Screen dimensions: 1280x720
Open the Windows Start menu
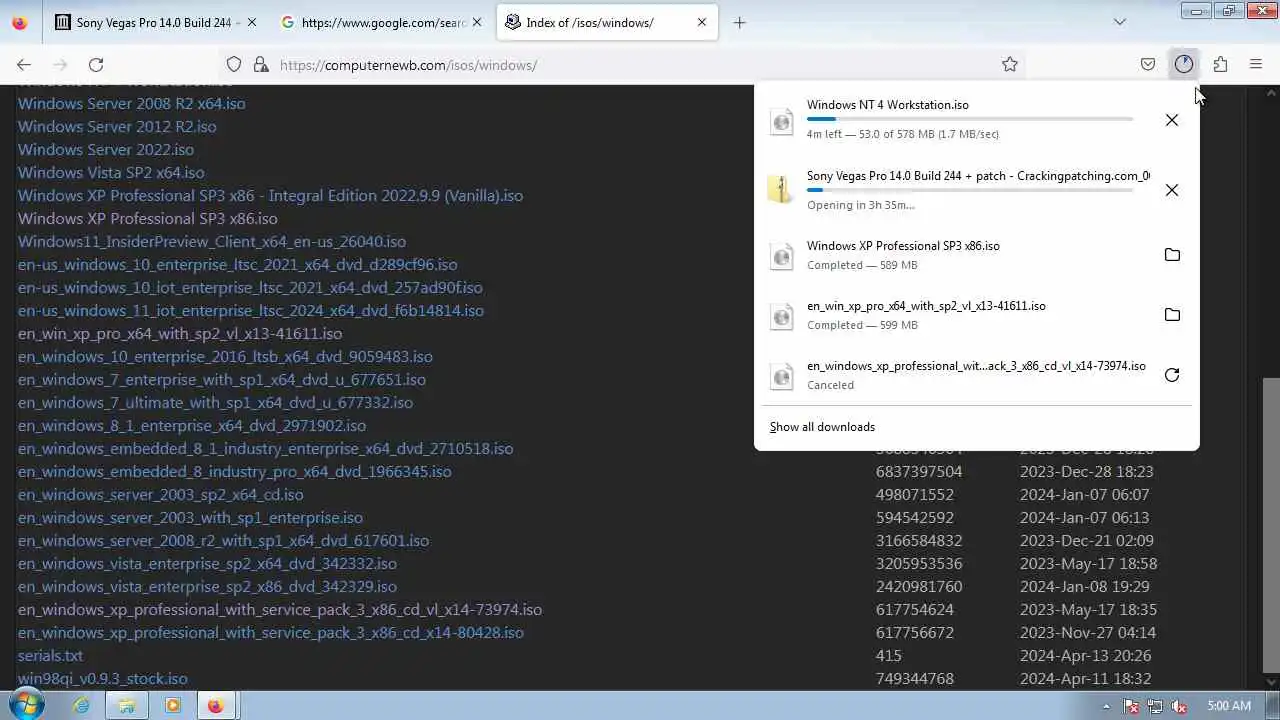tap(27, 705)
